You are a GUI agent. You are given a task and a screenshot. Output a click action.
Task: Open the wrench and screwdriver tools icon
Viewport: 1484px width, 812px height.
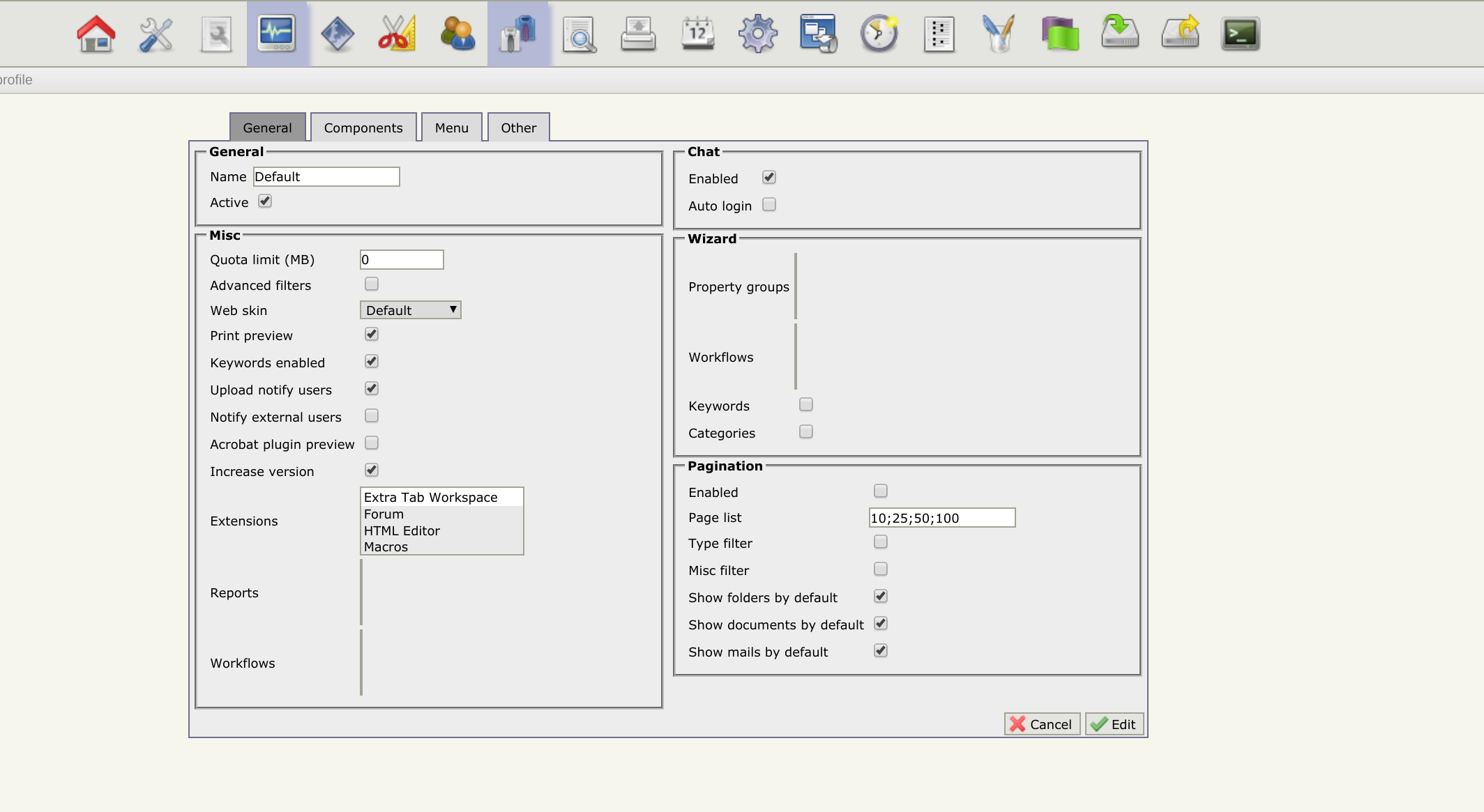click(156, 33)
